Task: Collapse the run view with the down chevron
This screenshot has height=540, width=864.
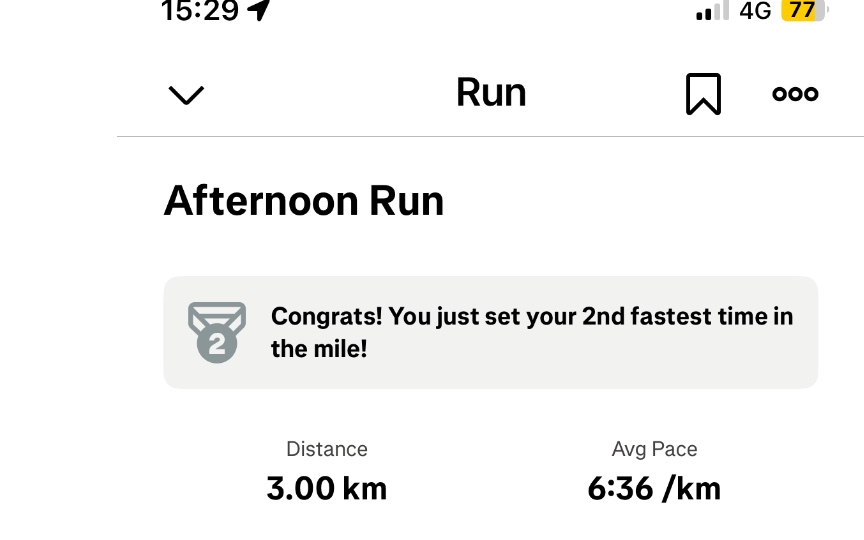Action: coord(186,95)
